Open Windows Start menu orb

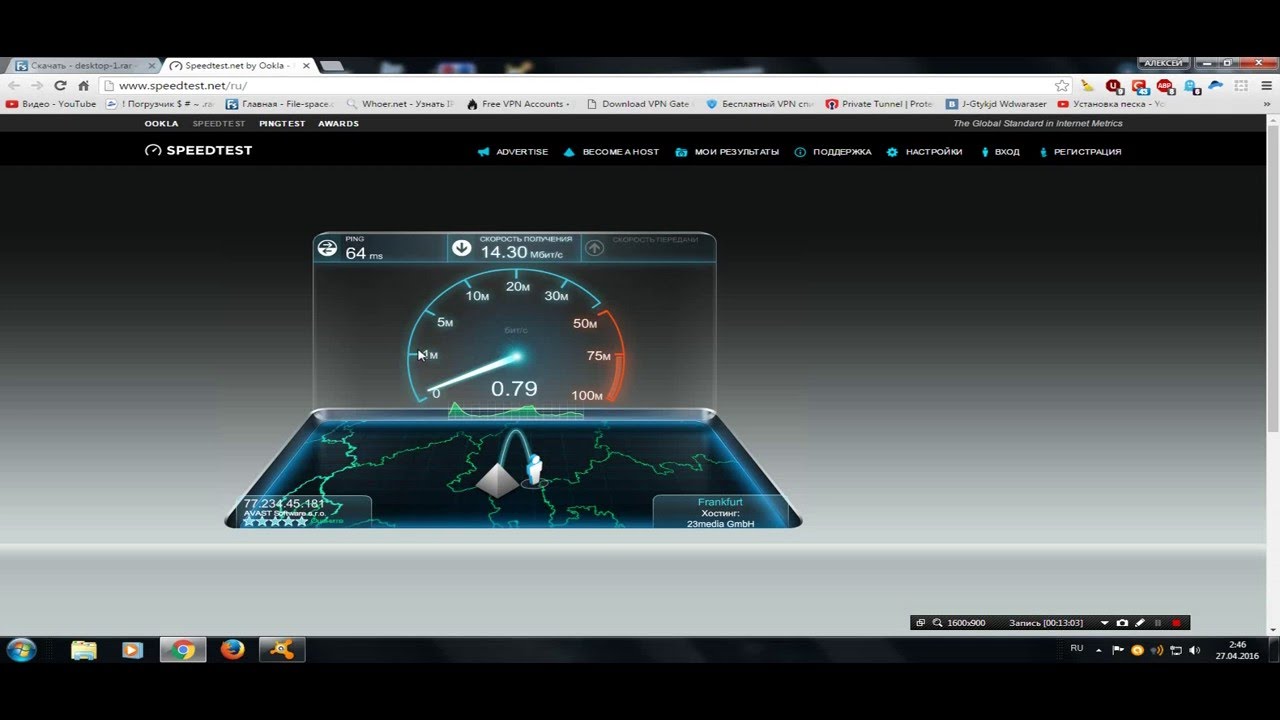(x=21, y=650)
